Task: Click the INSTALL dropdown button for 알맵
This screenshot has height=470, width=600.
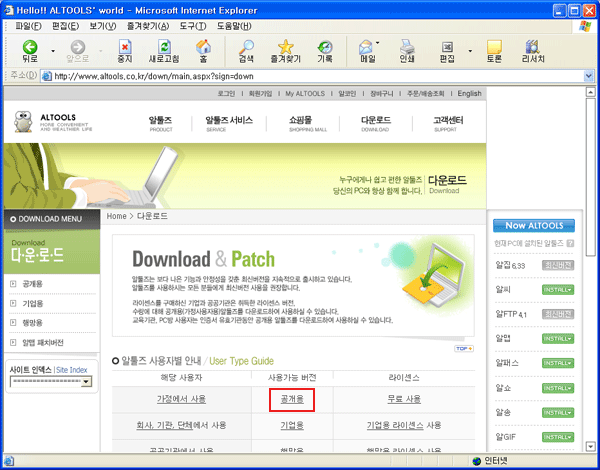Action: coord(558,339)
